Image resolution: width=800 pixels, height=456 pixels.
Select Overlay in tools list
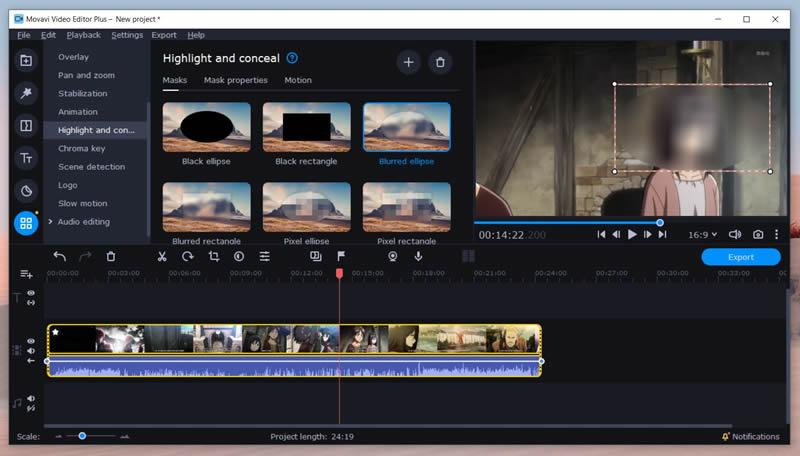pos(73,57)
